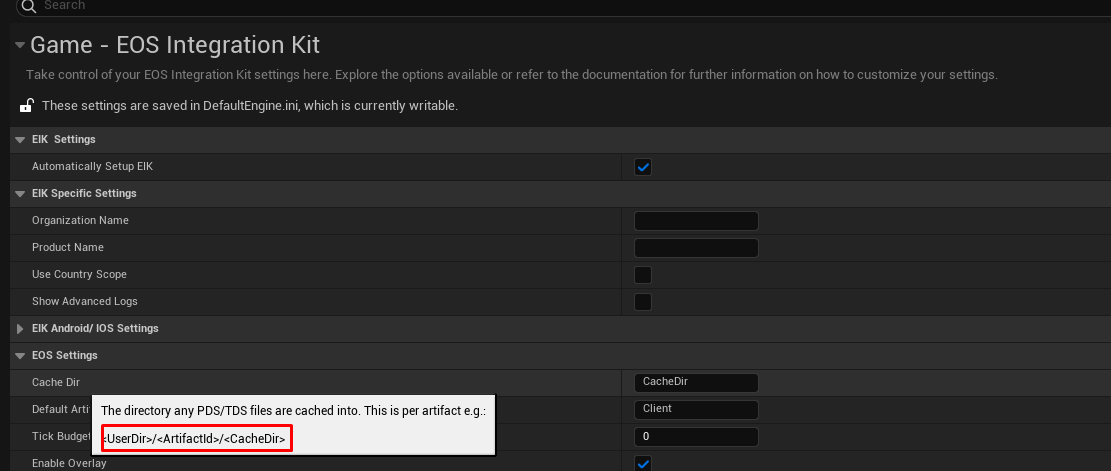
Task: Click the Organization Name property label
Action: coord(80,220)
